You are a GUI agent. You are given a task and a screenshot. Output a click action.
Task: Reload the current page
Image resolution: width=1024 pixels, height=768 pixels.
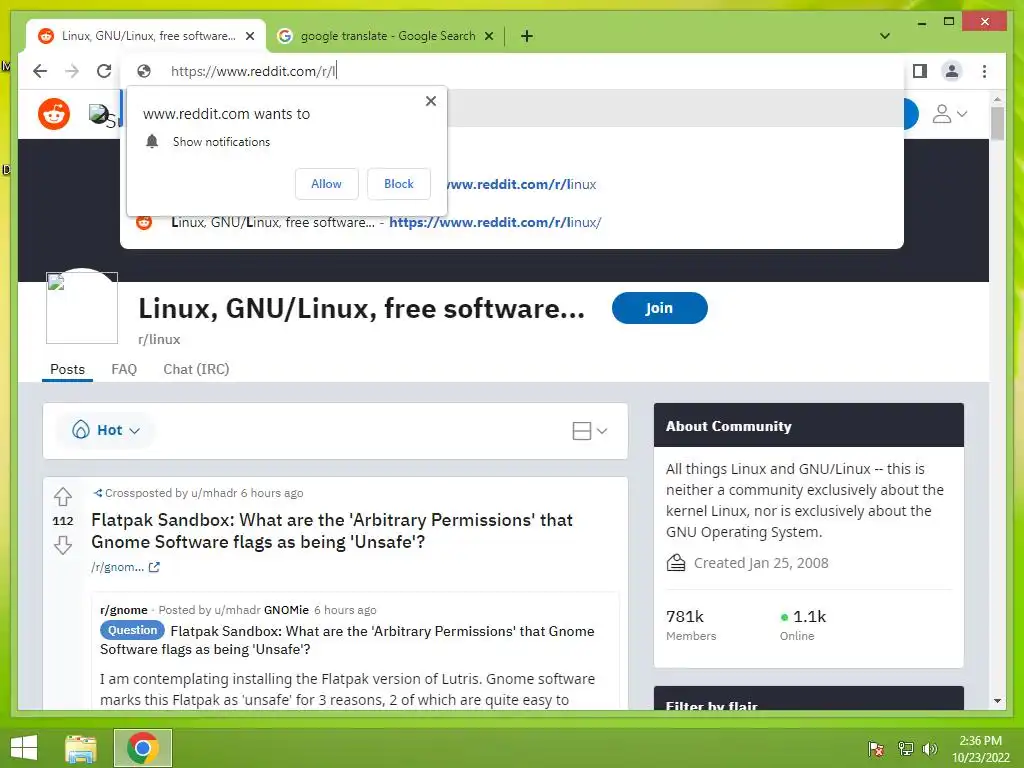point(104,71)
